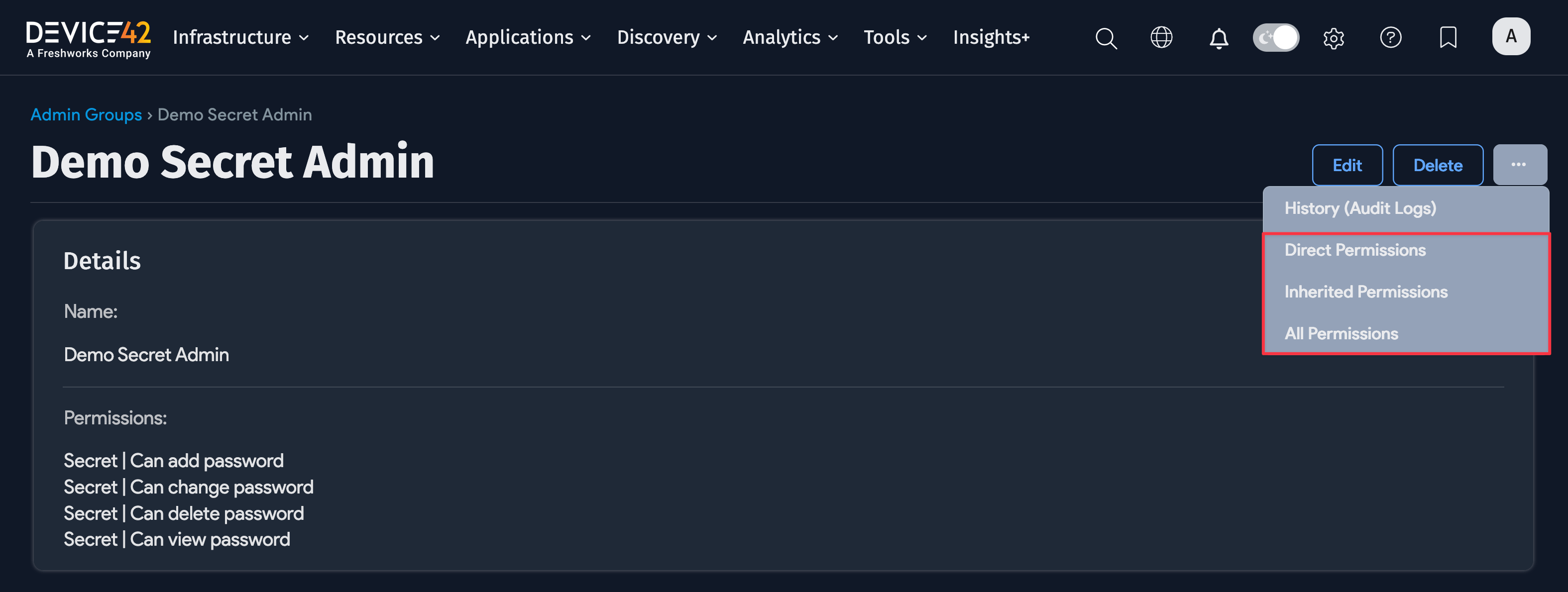Click the three-dots more actions button

coord(1519,165)
